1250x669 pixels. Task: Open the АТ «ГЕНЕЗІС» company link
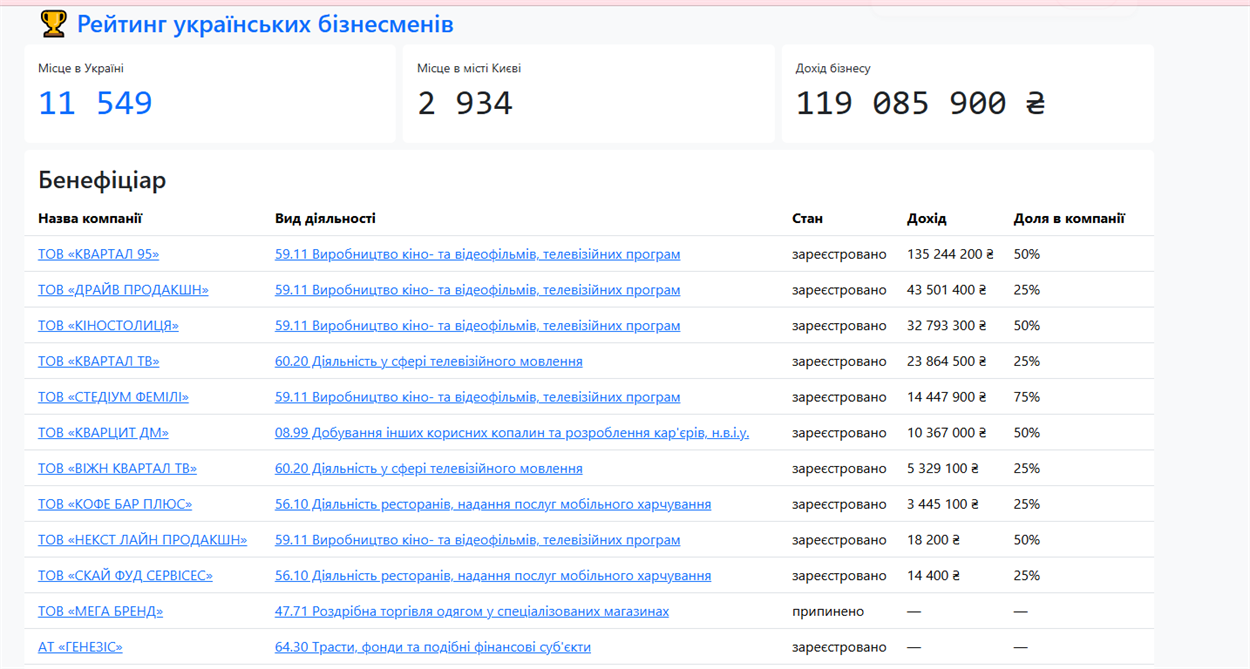click(80, 647)
